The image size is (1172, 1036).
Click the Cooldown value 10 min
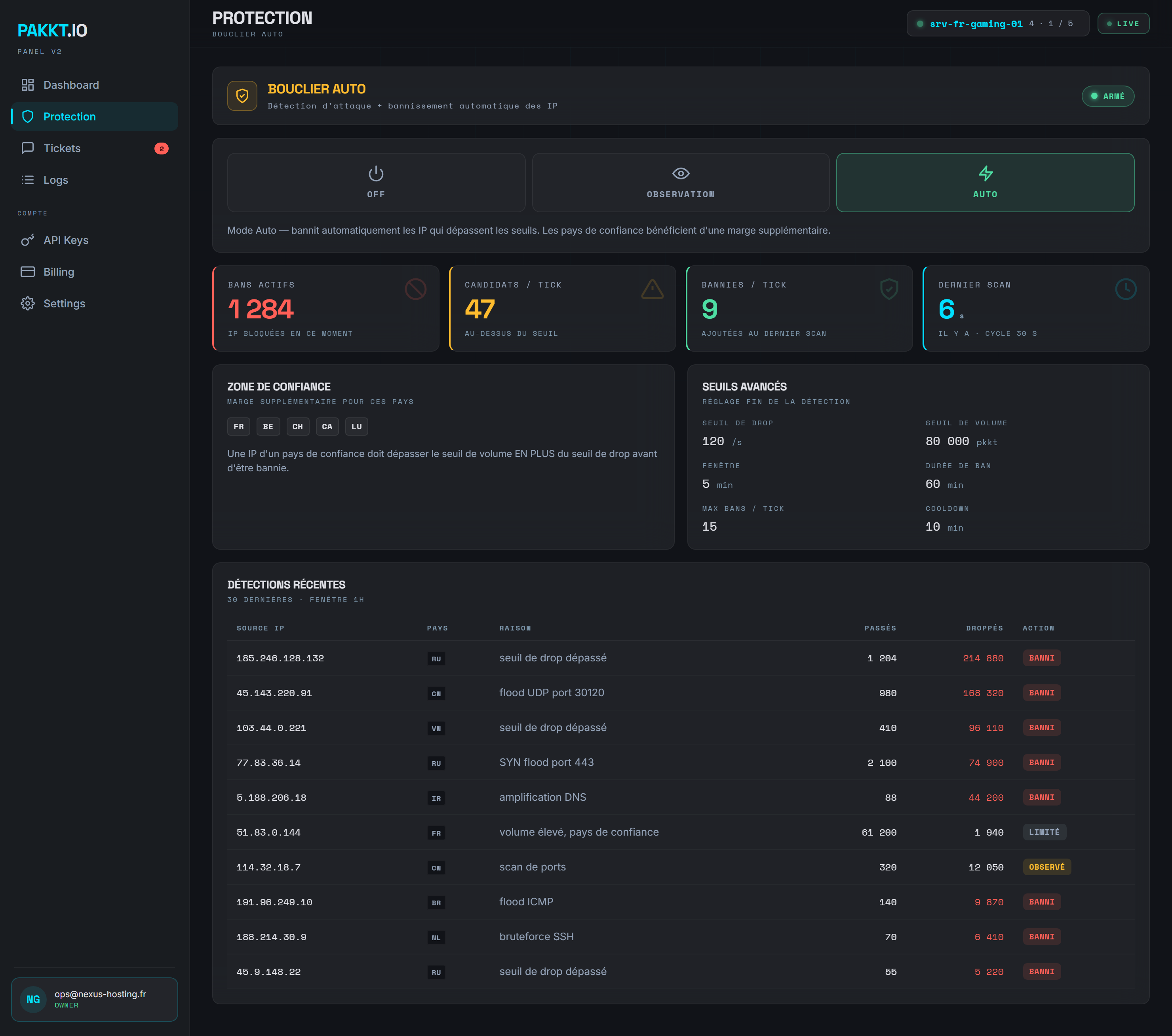(x=944, y=527)
